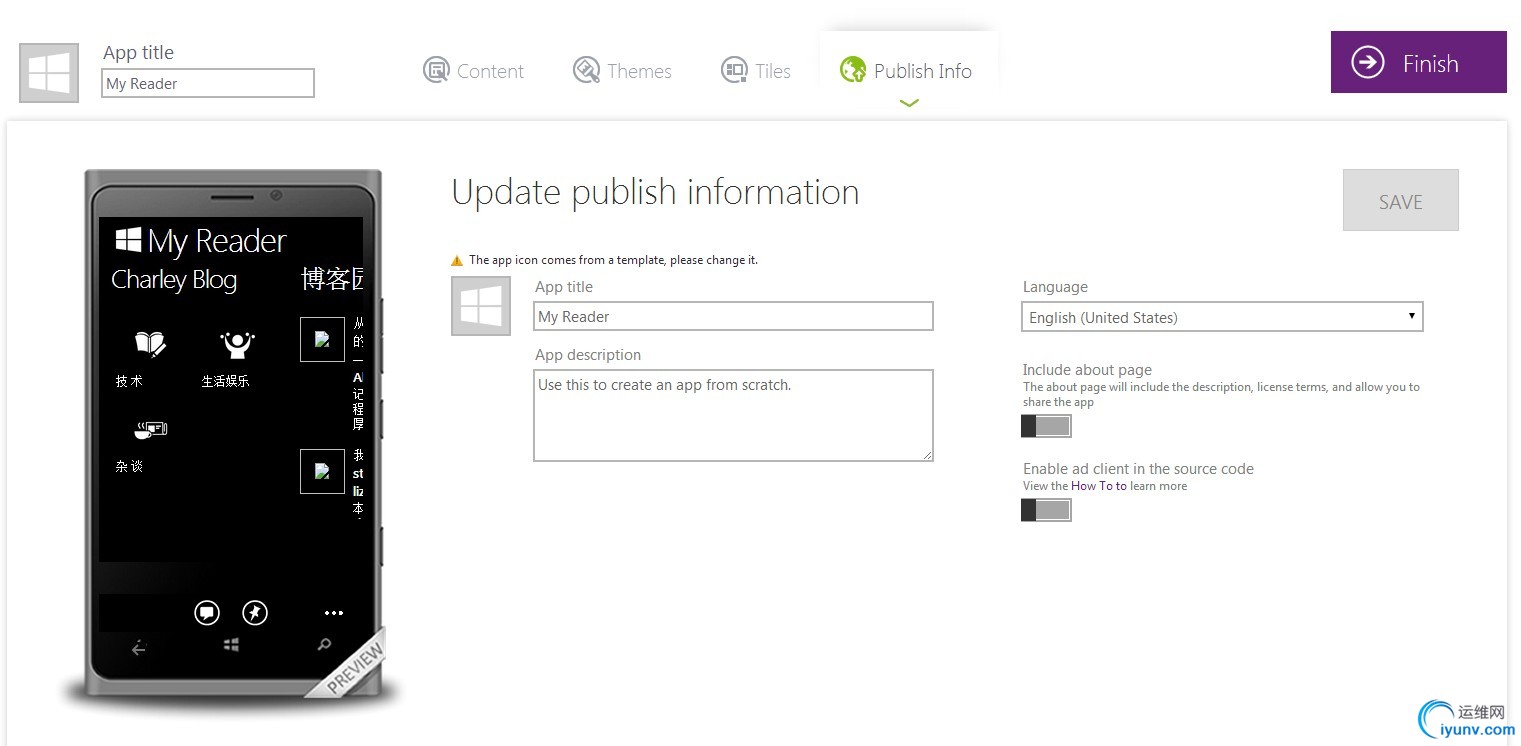Screen dimensions: 1521x746
Task: Click into the App description text area
Action: click(733, 415)
